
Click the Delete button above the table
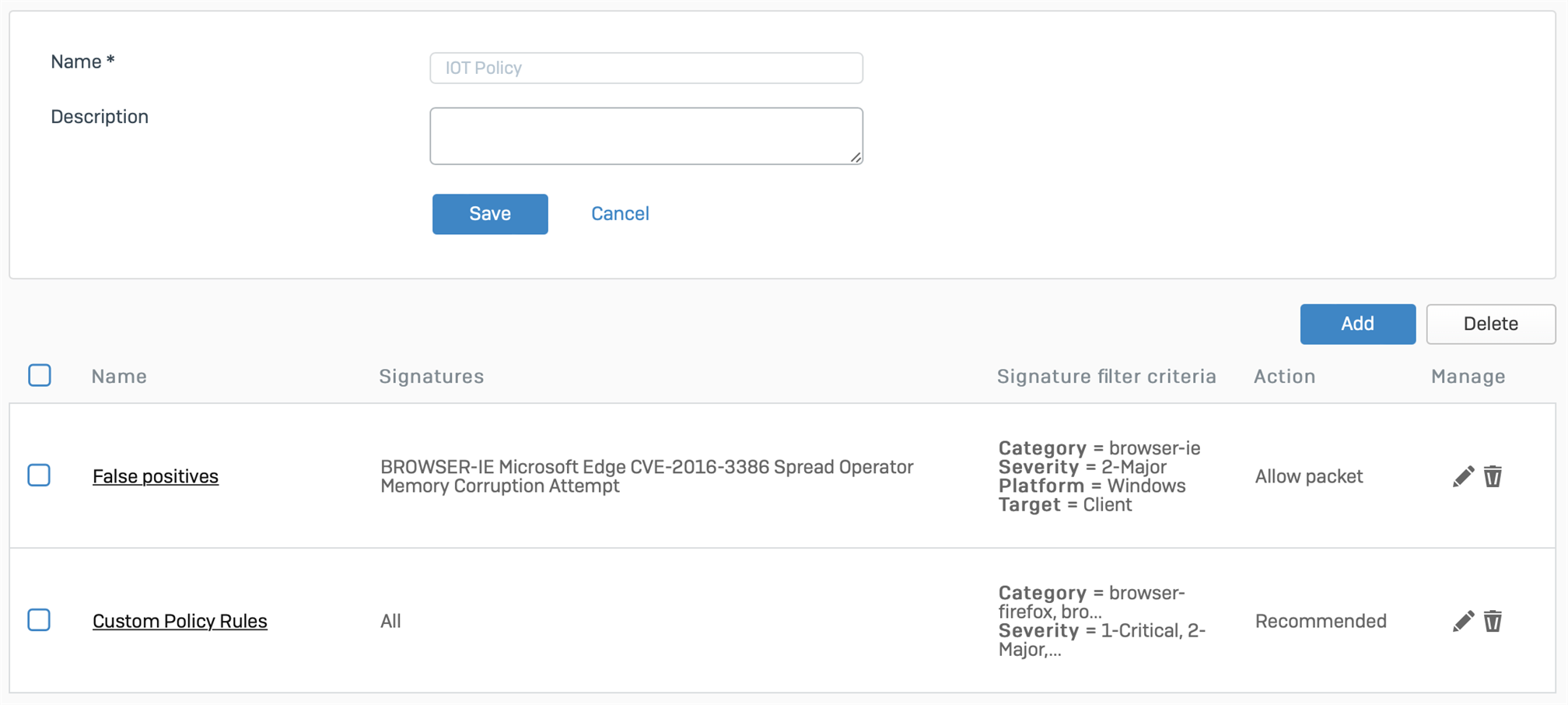point(1491,324)
